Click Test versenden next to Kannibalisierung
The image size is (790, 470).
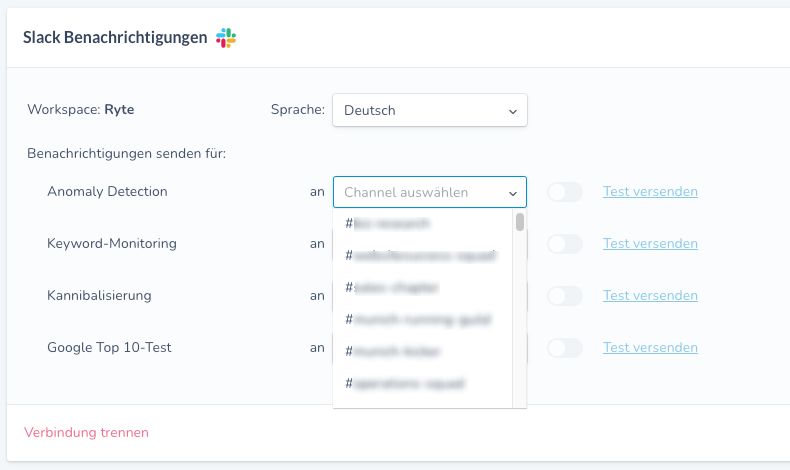point(650,296)
